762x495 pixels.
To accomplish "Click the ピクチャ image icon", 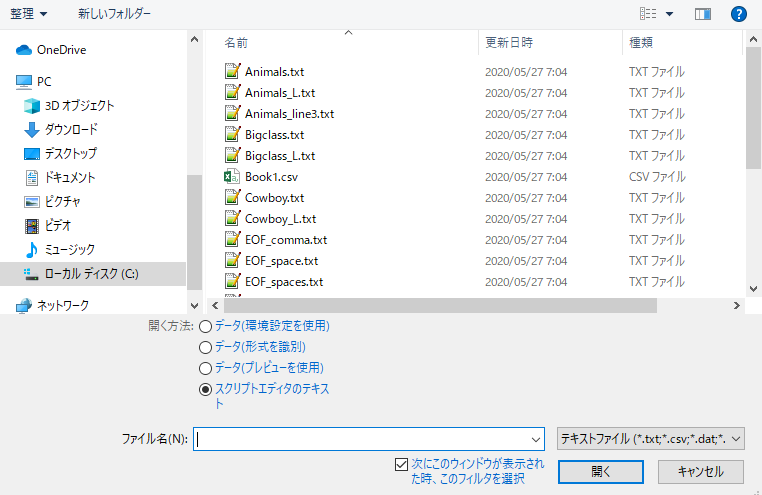I will [32, 201].
